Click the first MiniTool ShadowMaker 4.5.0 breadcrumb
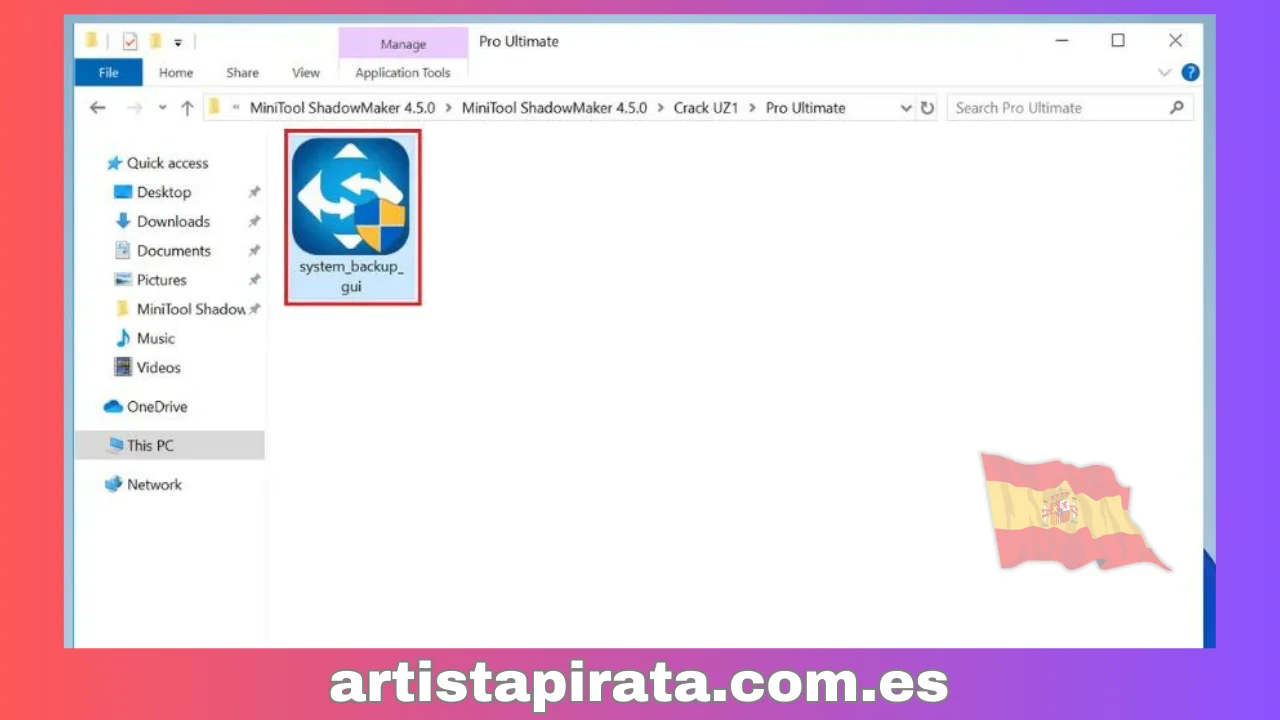The height and width of the screenshot is (720, 1280). (342, 108)
